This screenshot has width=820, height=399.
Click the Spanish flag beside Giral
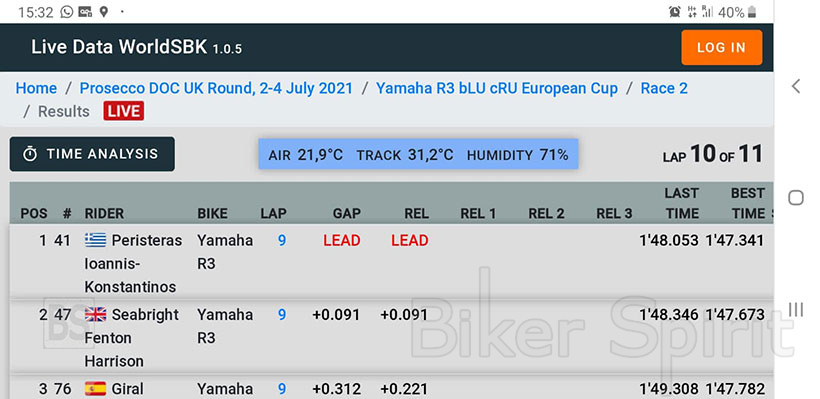point(95,389)
